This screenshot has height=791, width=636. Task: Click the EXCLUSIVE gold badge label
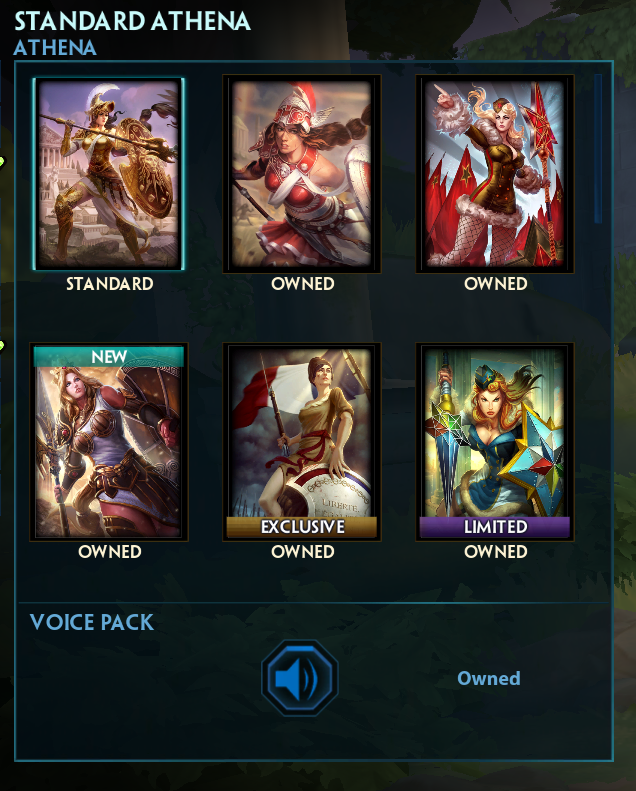[x=302, y=527]
